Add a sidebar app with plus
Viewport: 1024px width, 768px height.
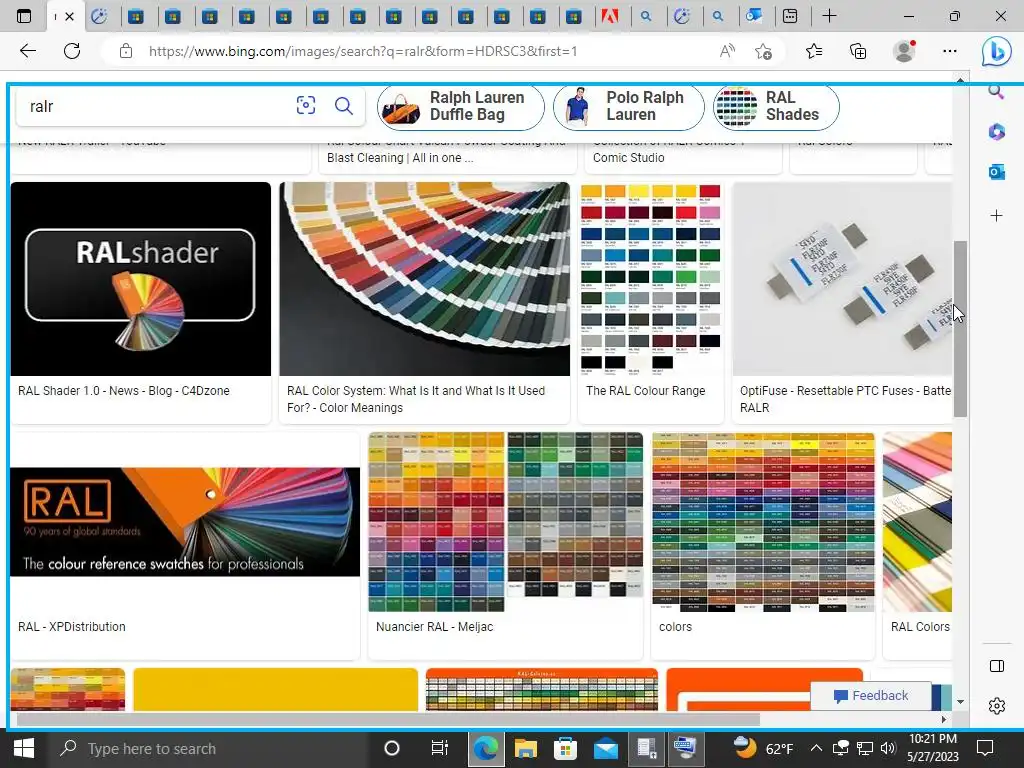pos(997,216)
